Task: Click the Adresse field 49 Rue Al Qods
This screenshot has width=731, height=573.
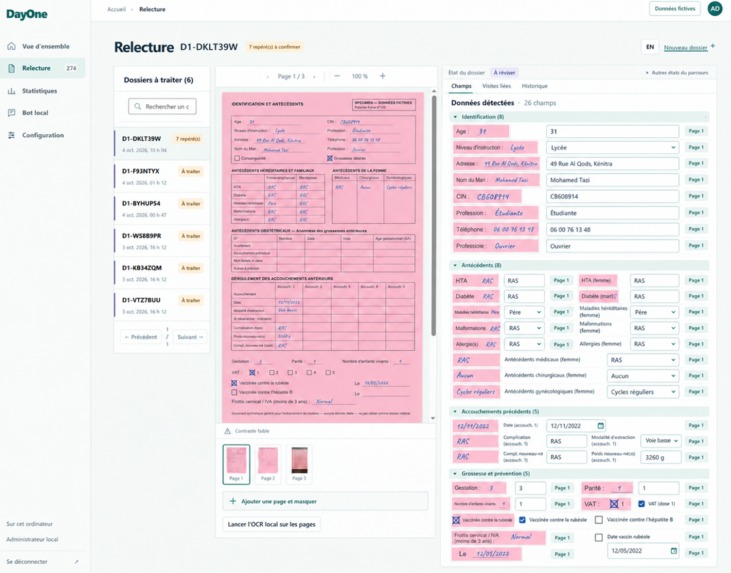Action: click(612, 164)
